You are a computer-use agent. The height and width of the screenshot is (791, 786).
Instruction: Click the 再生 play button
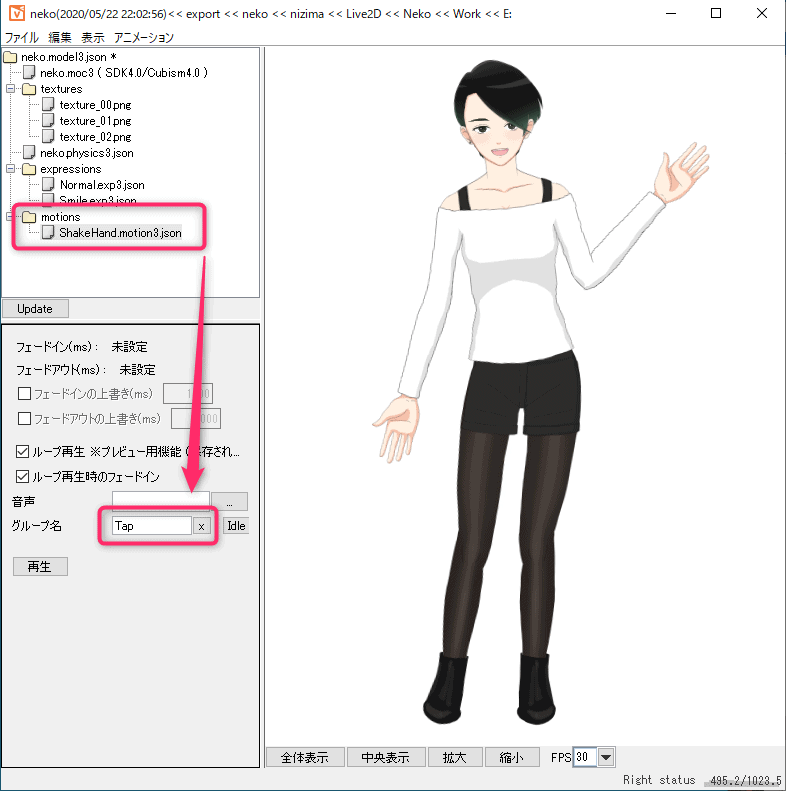point(40,567)
